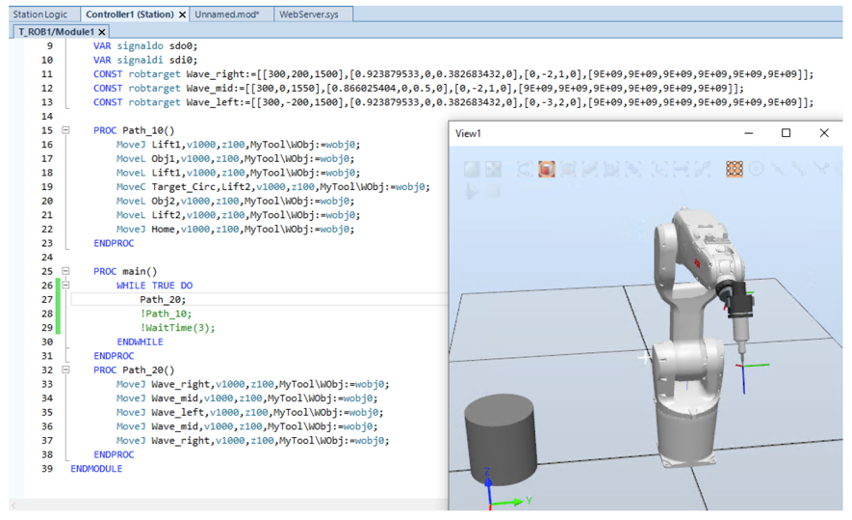Maximize the View1 window
Viewport: 852px width, 520px height.
coord(786,133)
